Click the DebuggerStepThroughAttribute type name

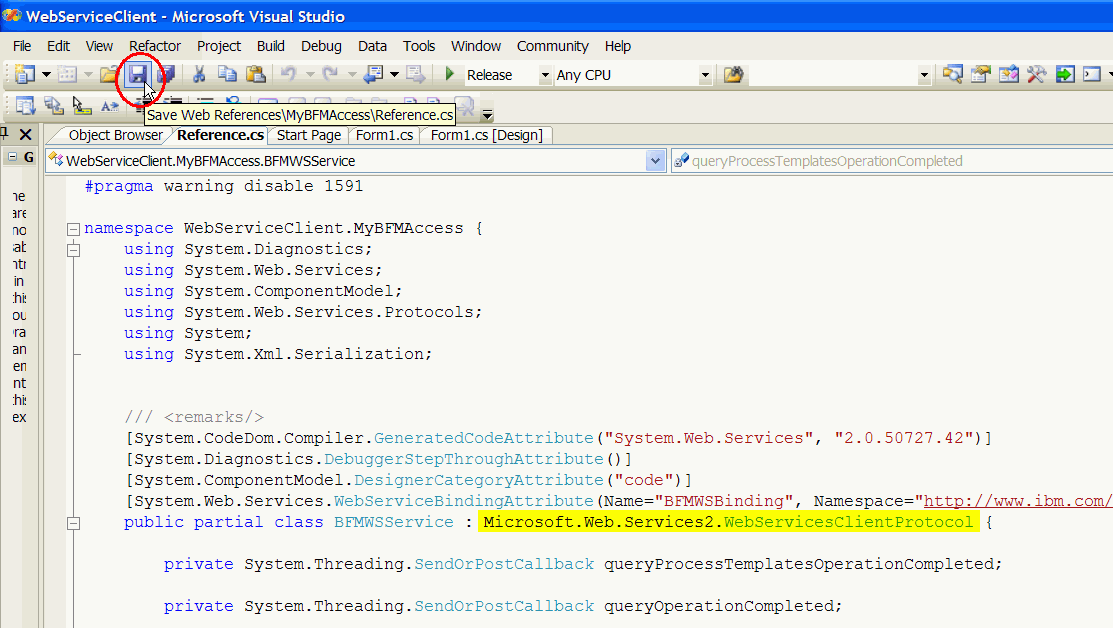tap(464, 459)
